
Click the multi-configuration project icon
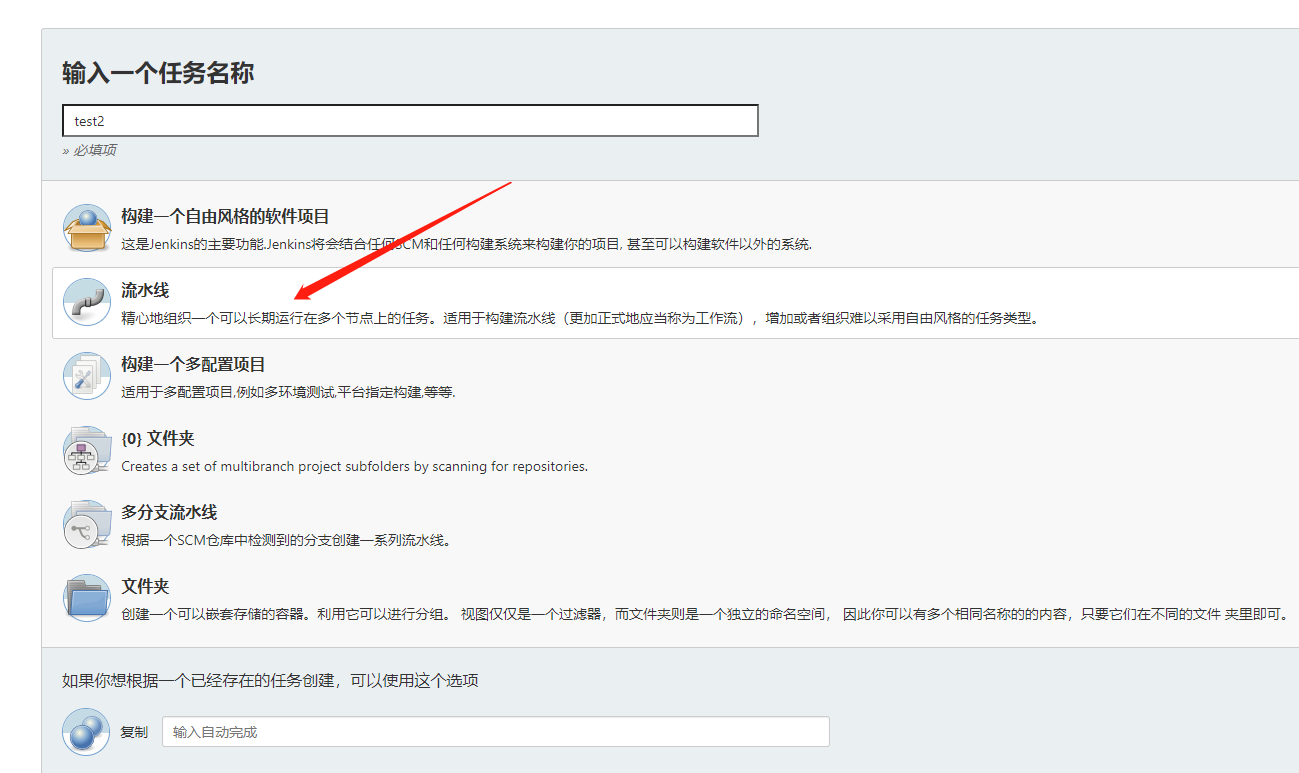(x=87, y=376)
